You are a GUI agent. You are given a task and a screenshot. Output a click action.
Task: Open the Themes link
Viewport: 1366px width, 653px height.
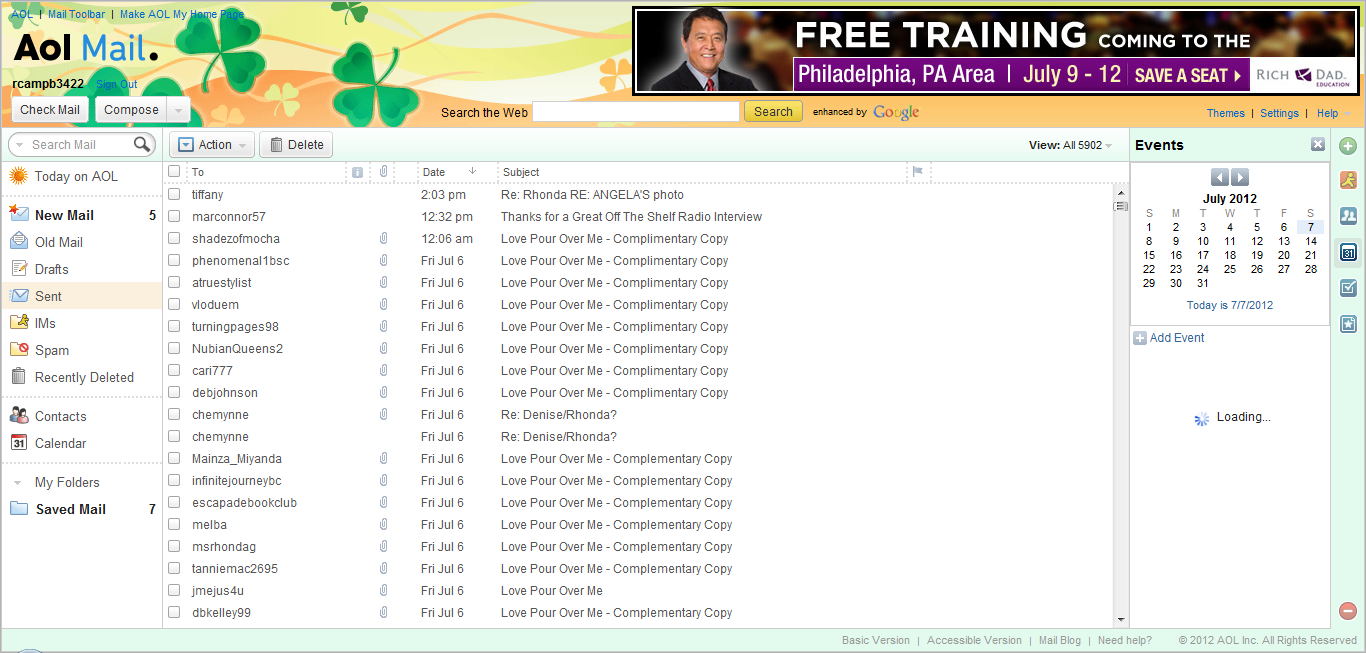point(1226,113)
